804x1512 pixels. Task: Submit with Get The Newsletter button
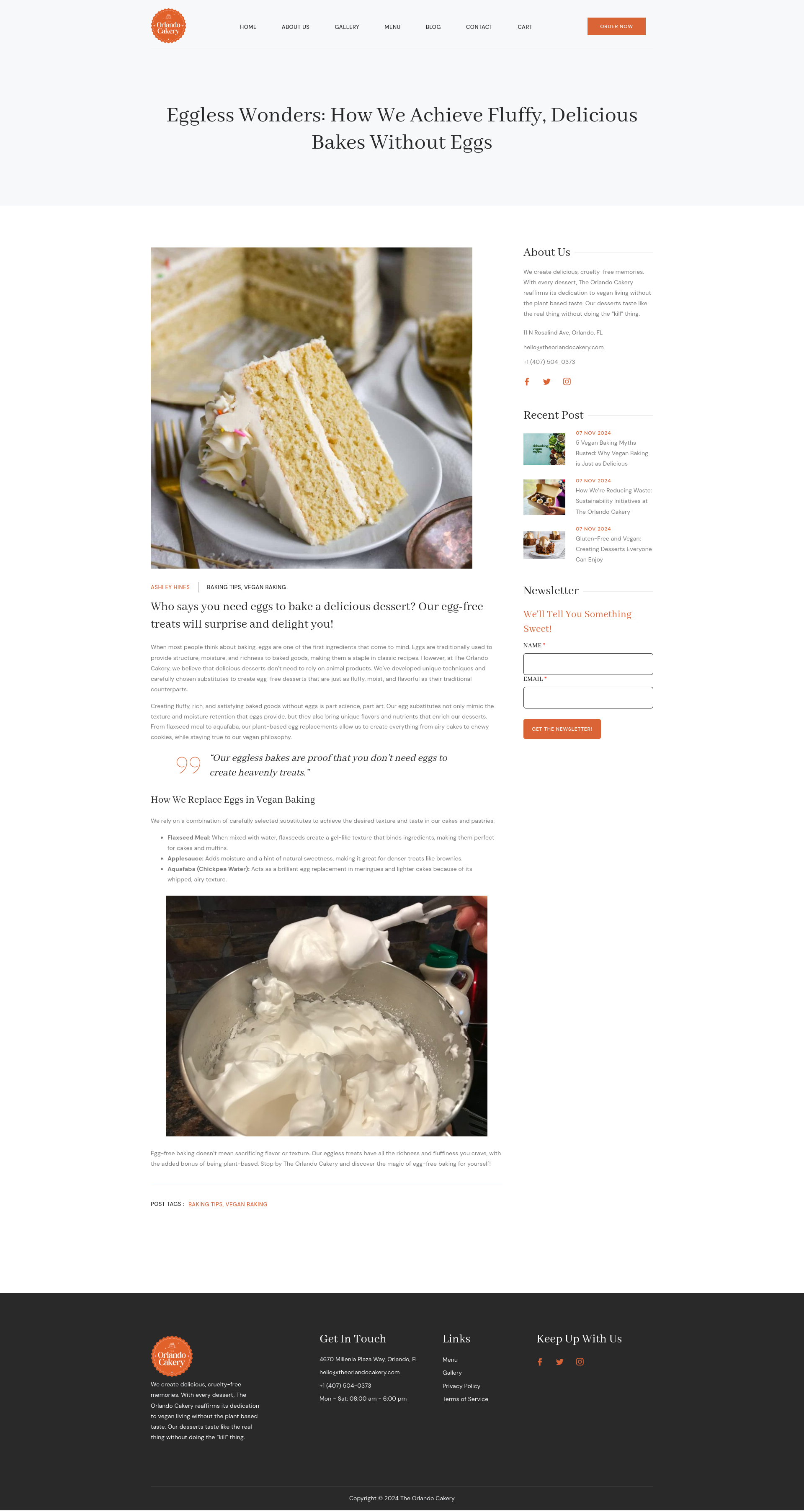(562, 729)
